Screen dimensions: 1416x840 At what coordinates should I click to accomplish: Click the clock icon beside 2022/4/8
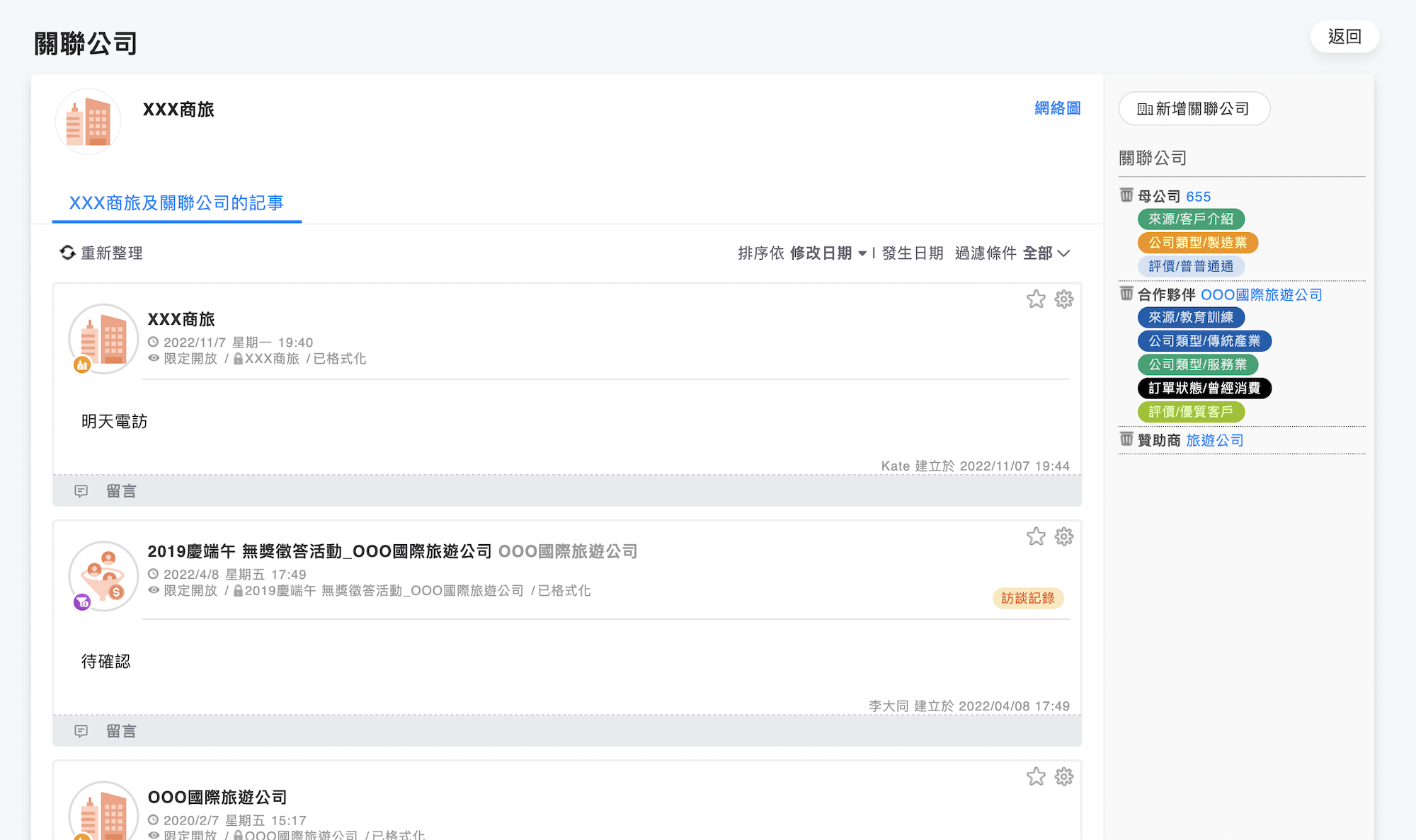[153, 574]
